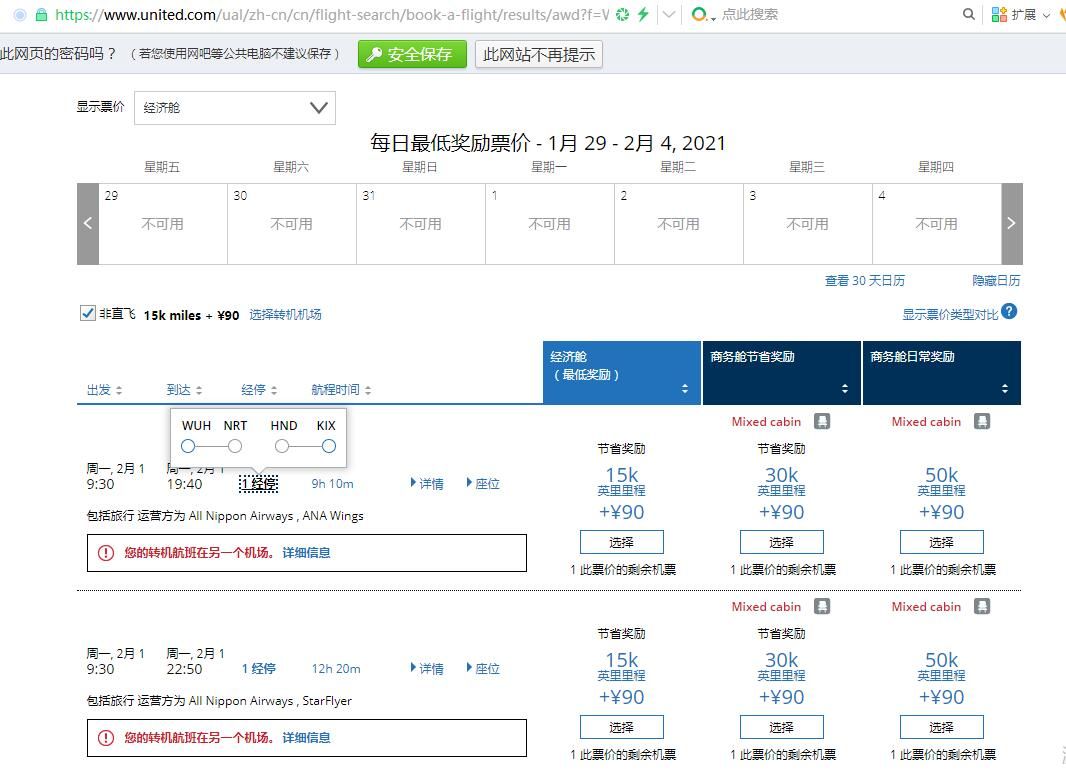
Task: Click 显示票价类型对比 link
Action: (950, 314)
